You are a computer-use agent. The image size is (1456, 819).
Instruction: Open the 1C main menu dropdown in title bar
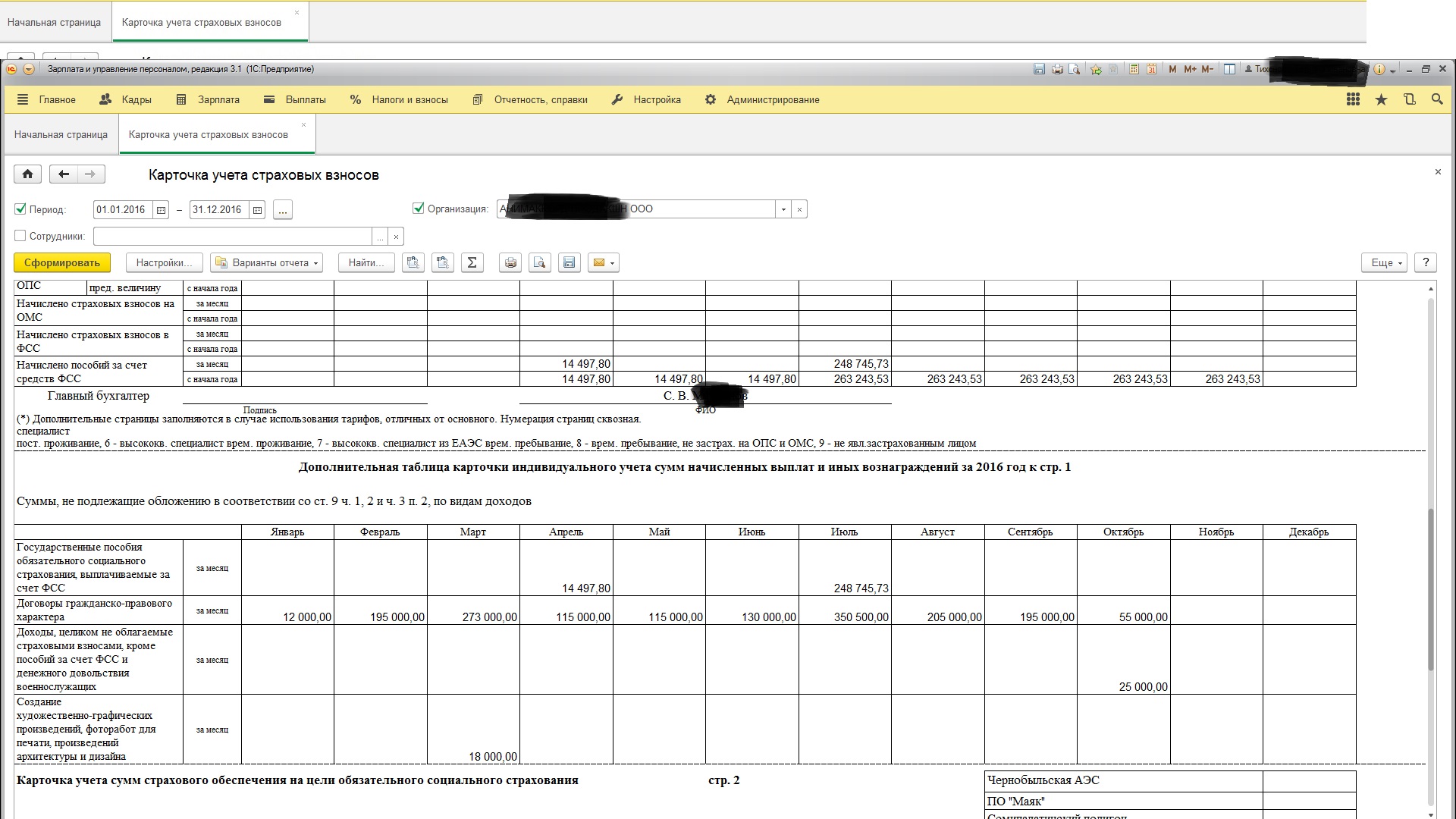click(x=29, y=69)
